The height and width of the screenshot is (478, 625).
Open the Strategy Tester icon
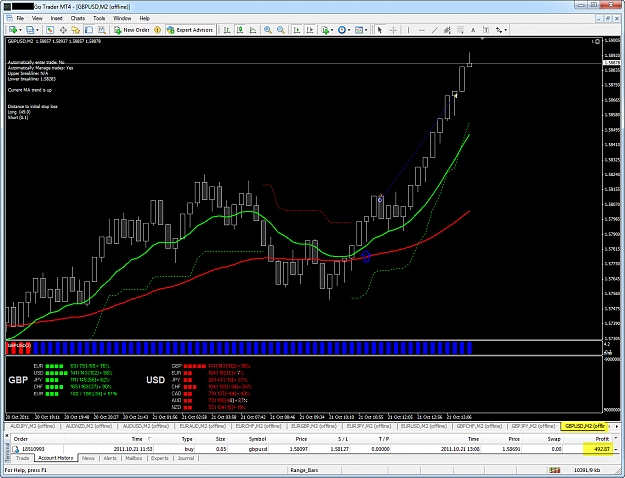102,30
